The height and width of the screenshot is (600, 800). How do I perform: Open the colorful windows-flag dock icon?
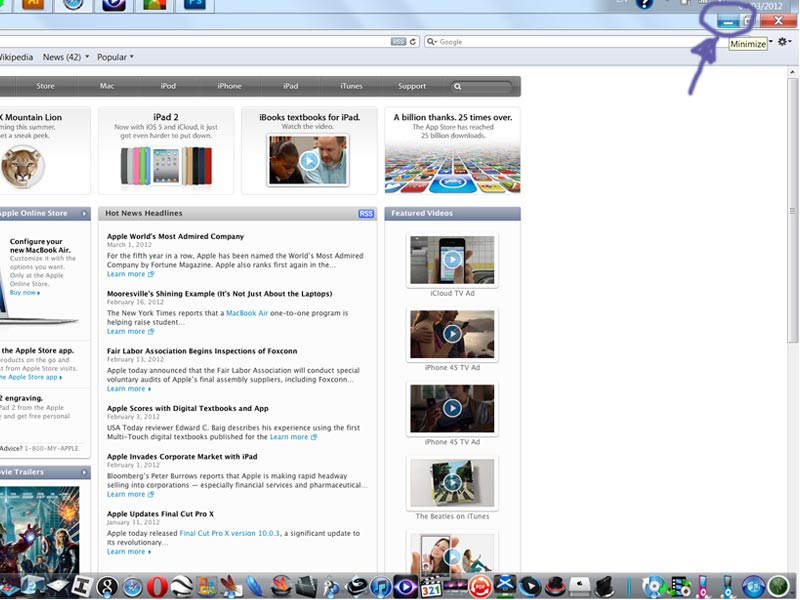click(207, 587)
